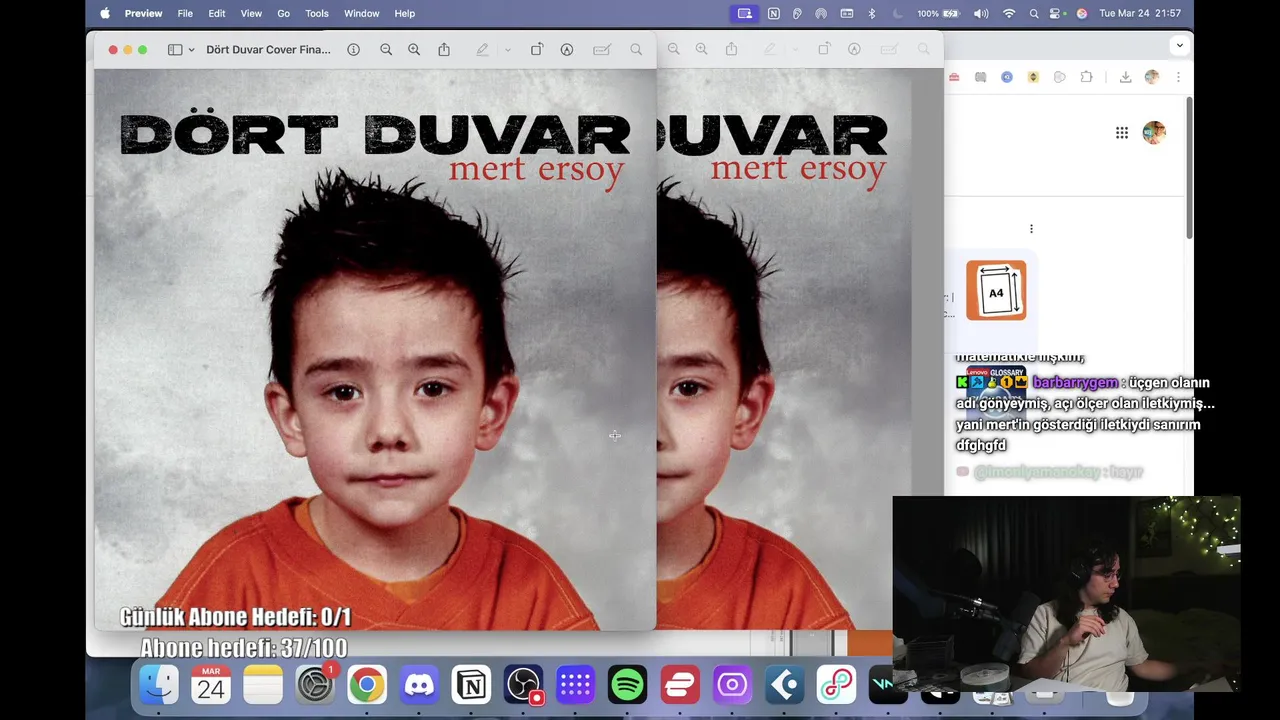
Task: Select Highlight pen in background Preview window
Action: click(769, 49)
